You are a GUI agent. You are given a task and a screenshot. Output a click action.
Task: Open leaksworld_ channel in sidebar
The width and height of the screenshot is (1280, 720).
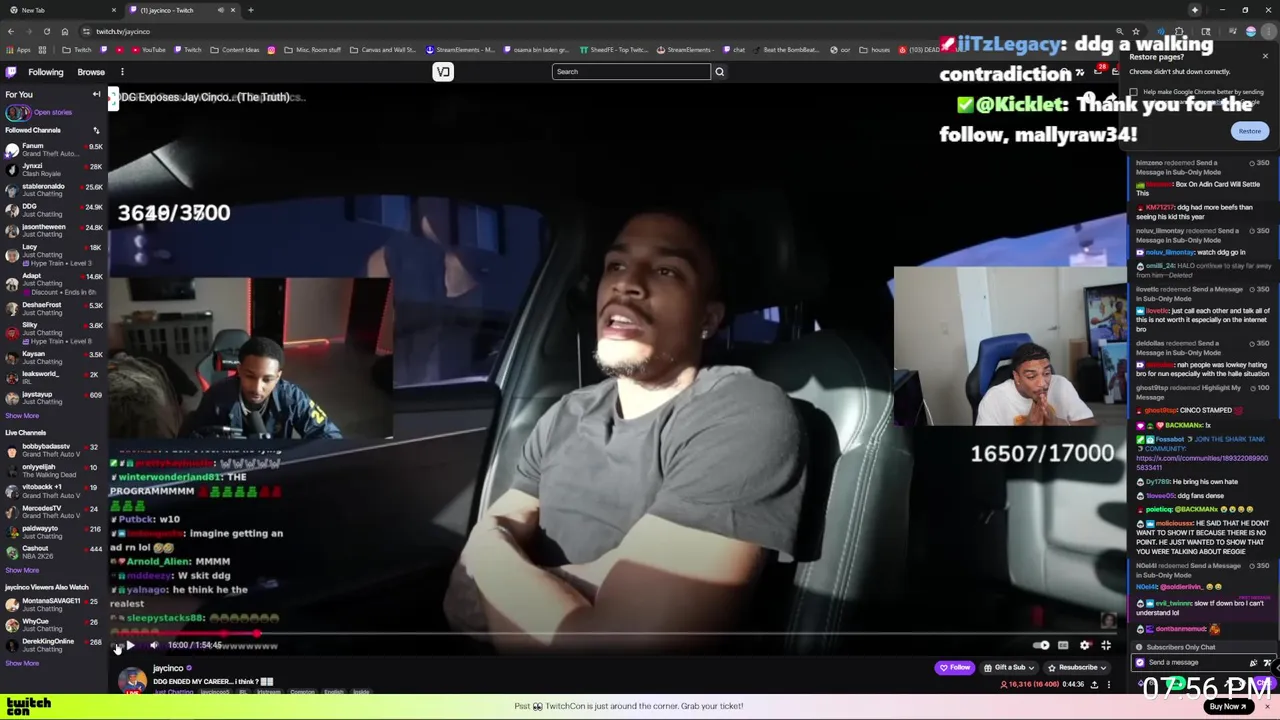54,377
